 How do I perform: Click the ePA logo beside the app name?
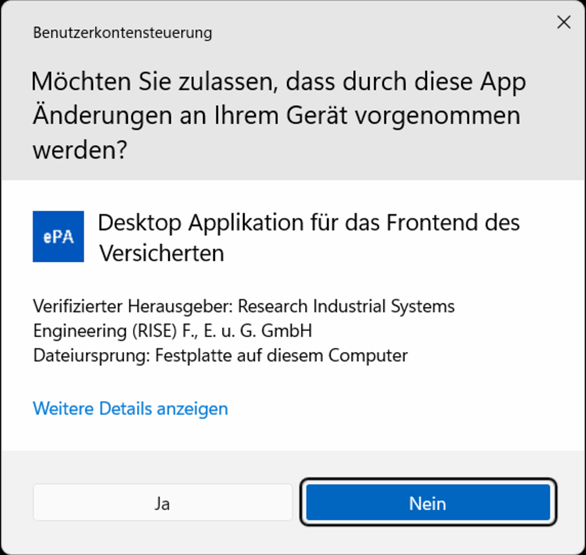tap(58, 237)
